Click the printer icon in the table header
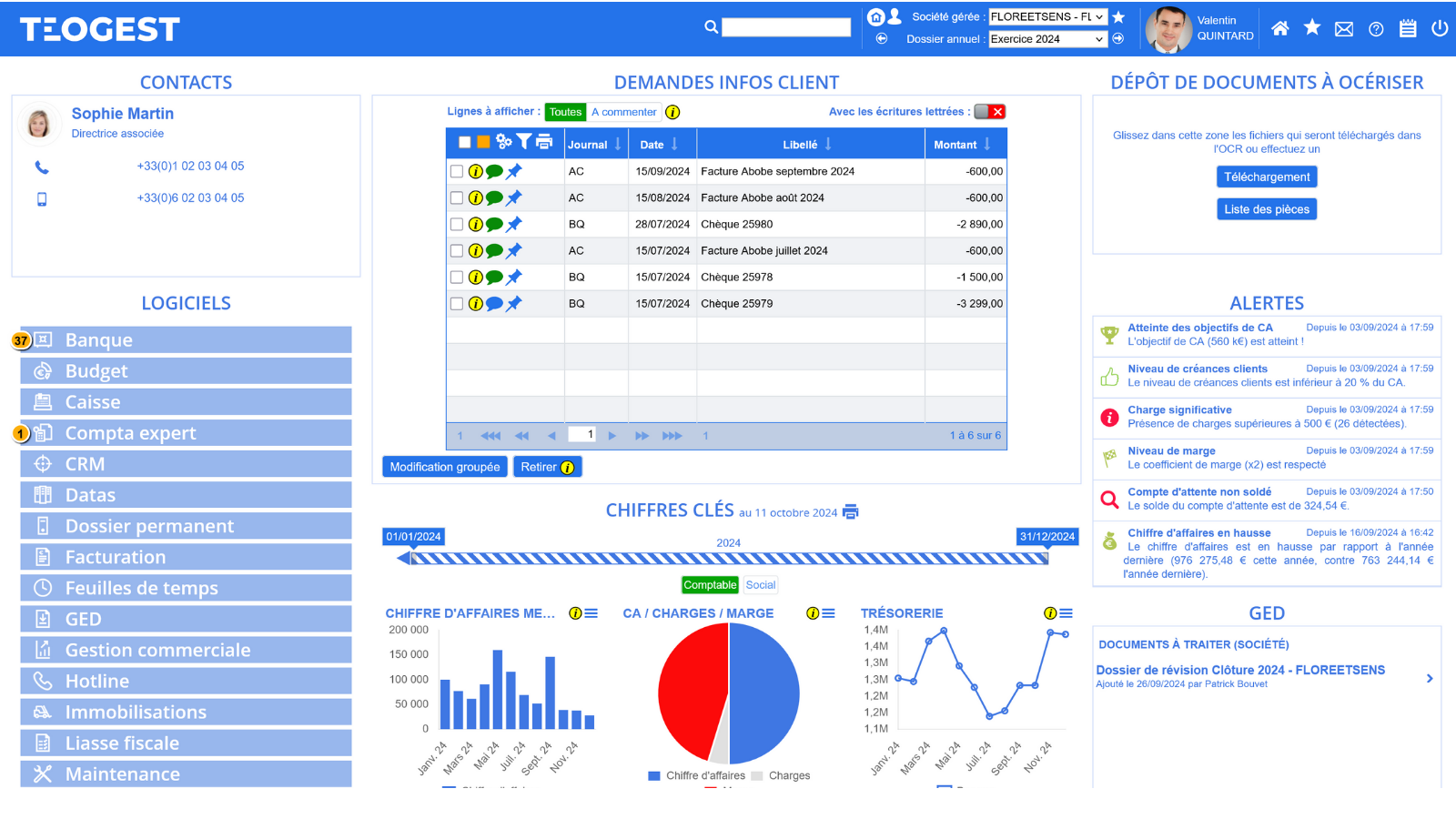 coord(544,141)
